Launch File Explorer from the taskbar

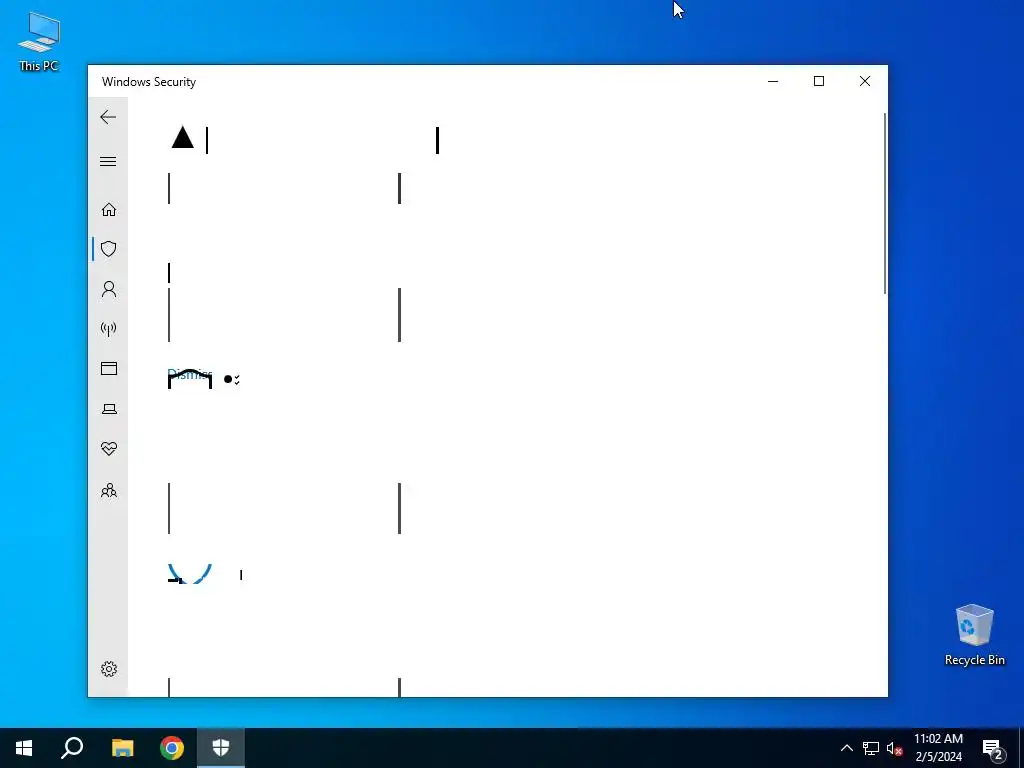pos(122,748)
